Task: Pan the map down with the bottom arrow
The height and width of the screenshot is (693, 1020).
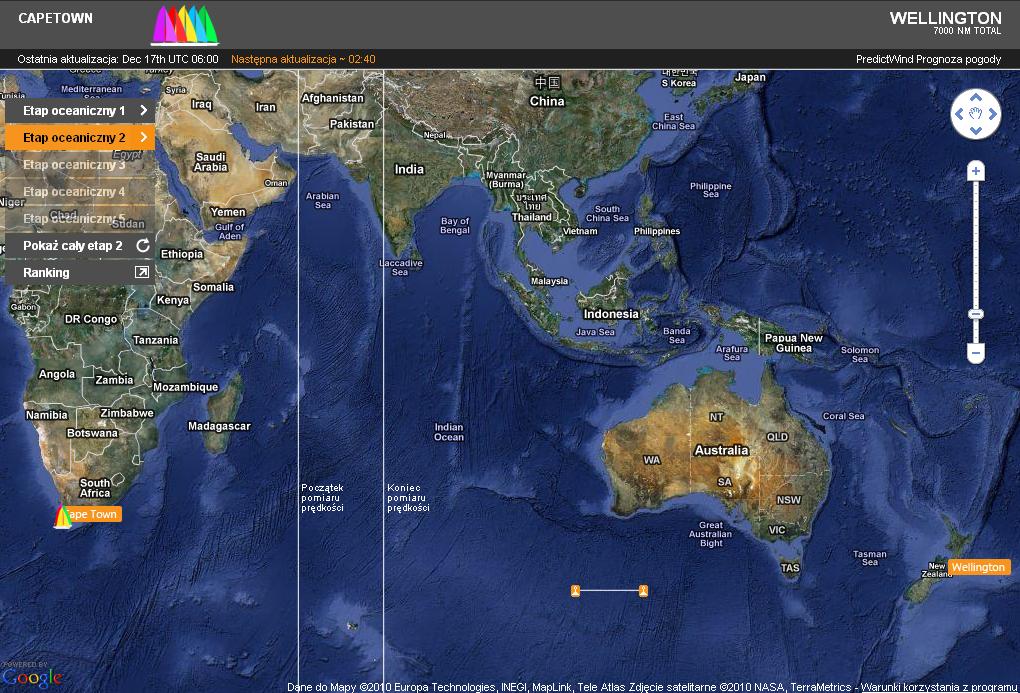Action: 975,130
